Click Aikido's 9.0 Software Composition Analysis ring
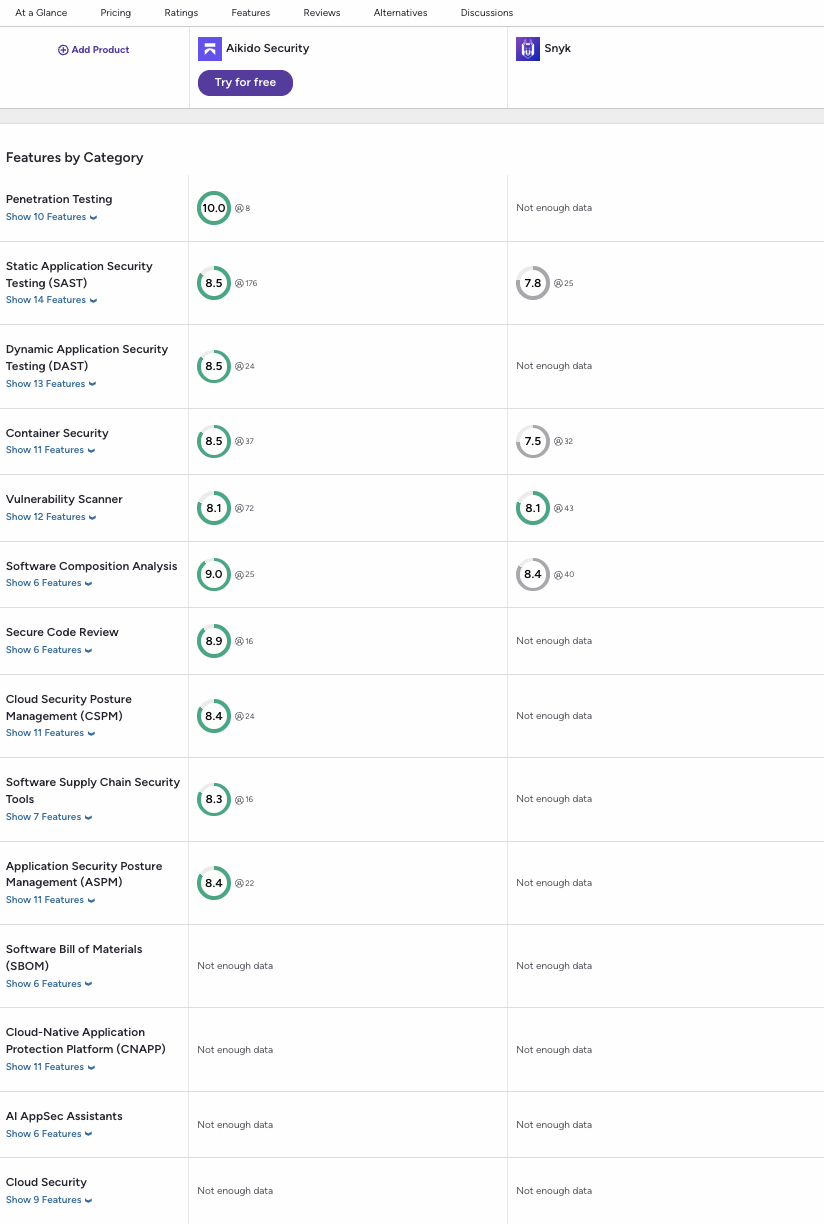This screenshot has height=1224, width=824. coord(214,574)
